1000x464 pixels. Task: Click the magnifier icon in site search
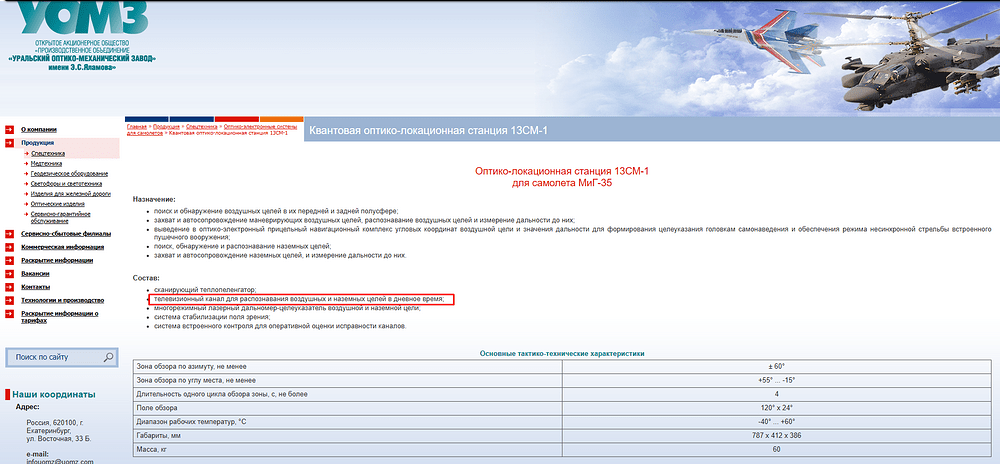(x=108, y=357)
